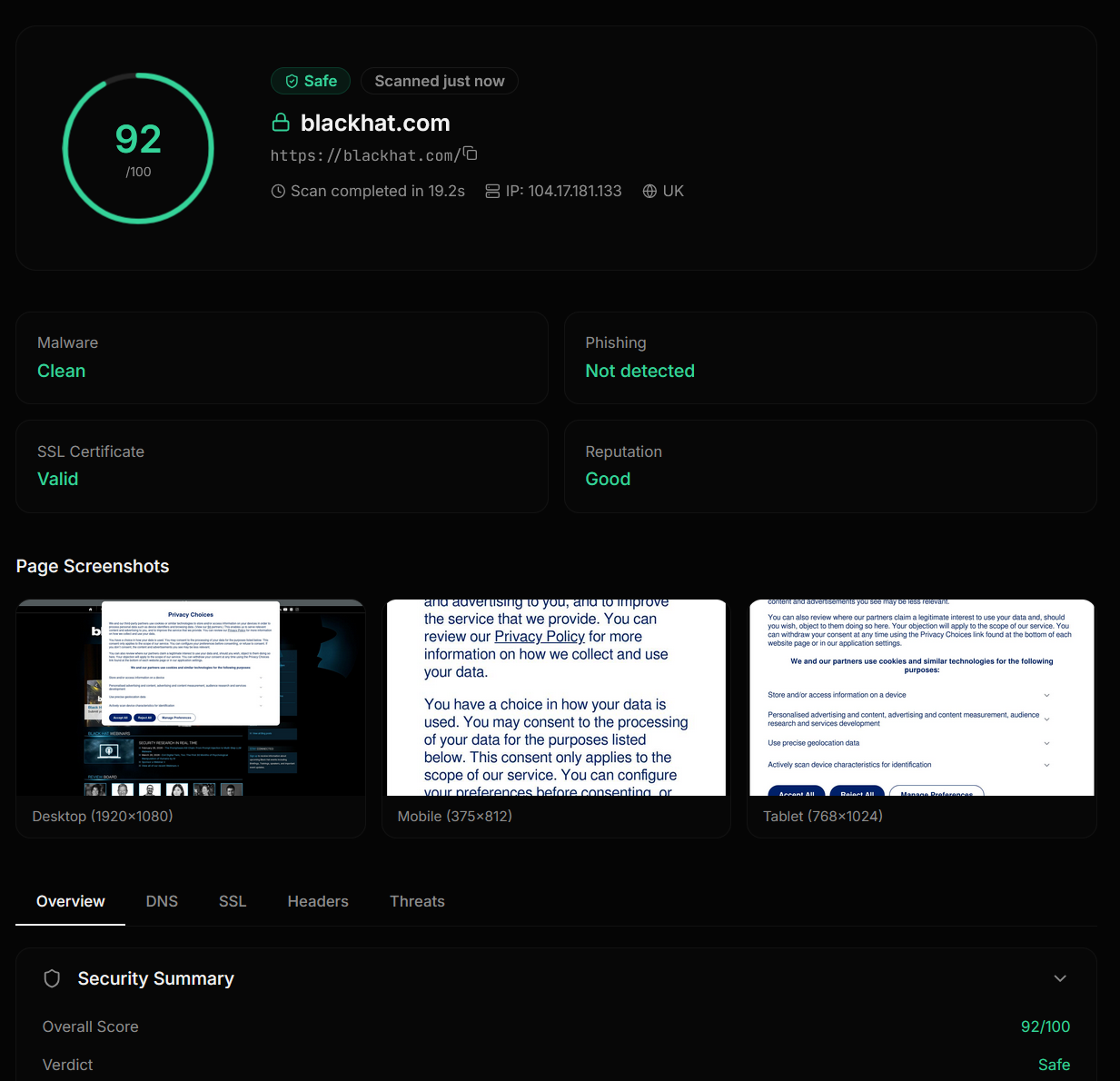The width and height of the screenshot is (1120, 1081).
Task: Click the green padlock icon beside blackhat.com
Action: click(x=281, y=123)
